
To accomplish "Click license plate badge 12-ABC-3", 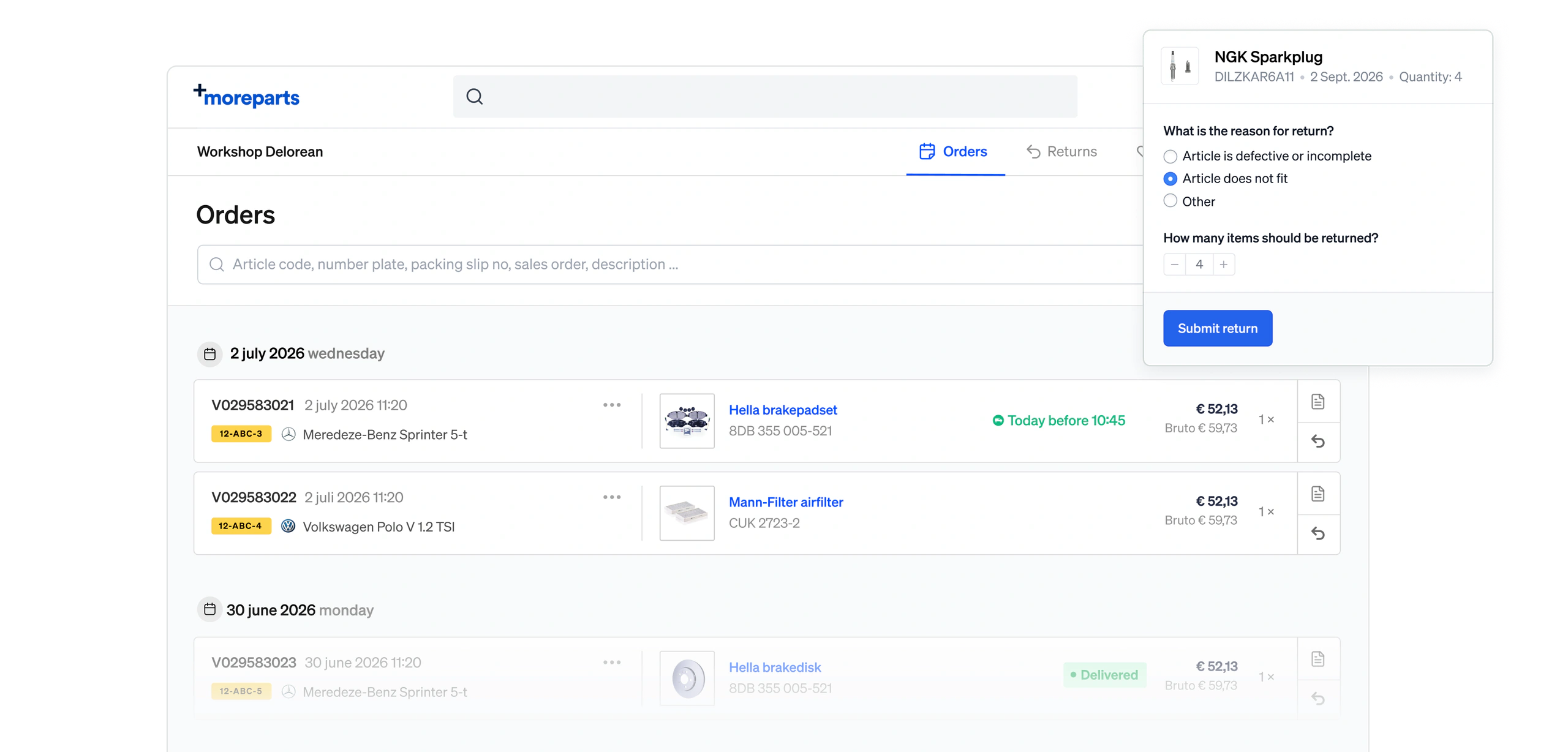I will [241, 434].
